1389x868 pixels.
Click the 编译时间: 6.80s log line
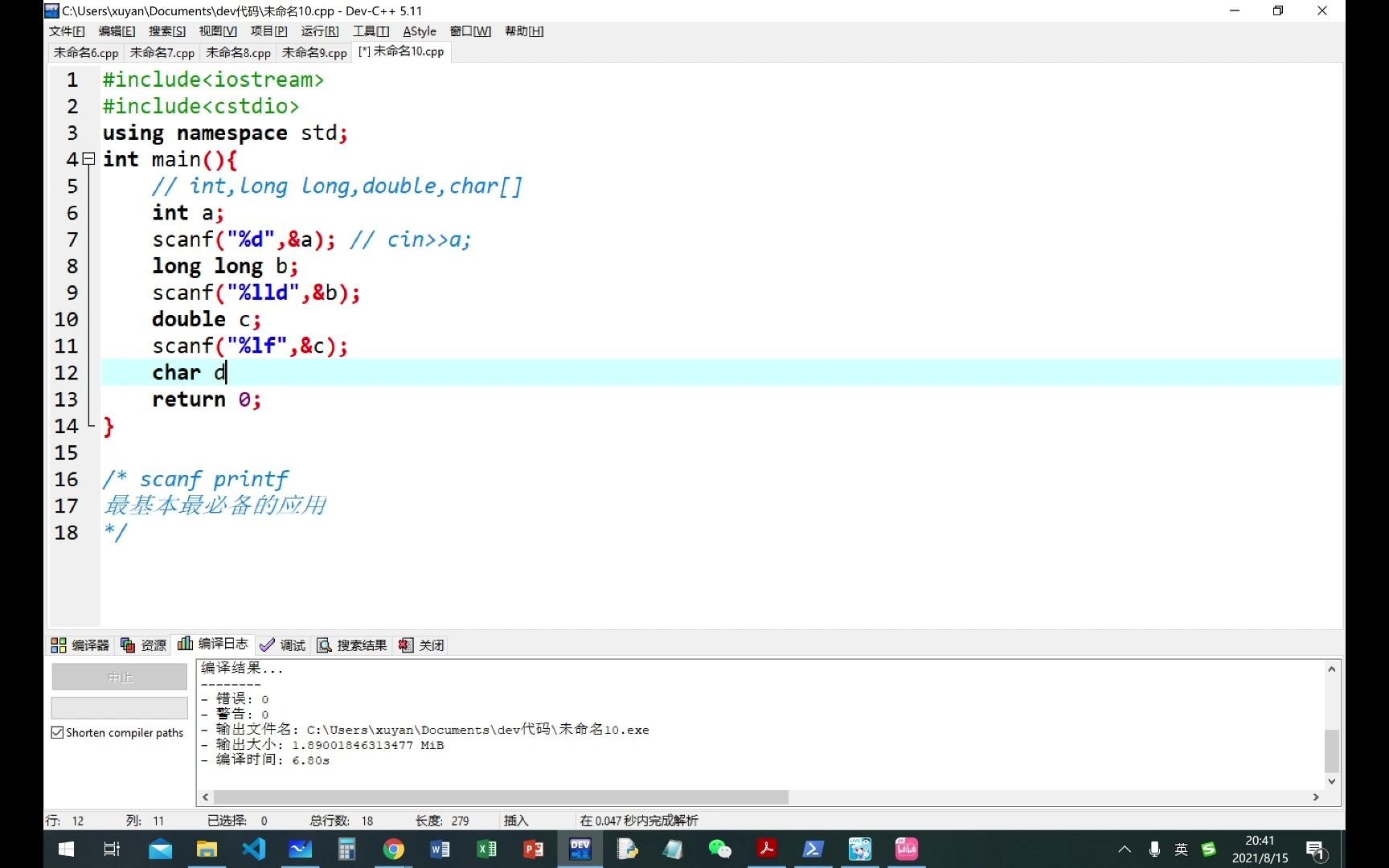point(265,759)
